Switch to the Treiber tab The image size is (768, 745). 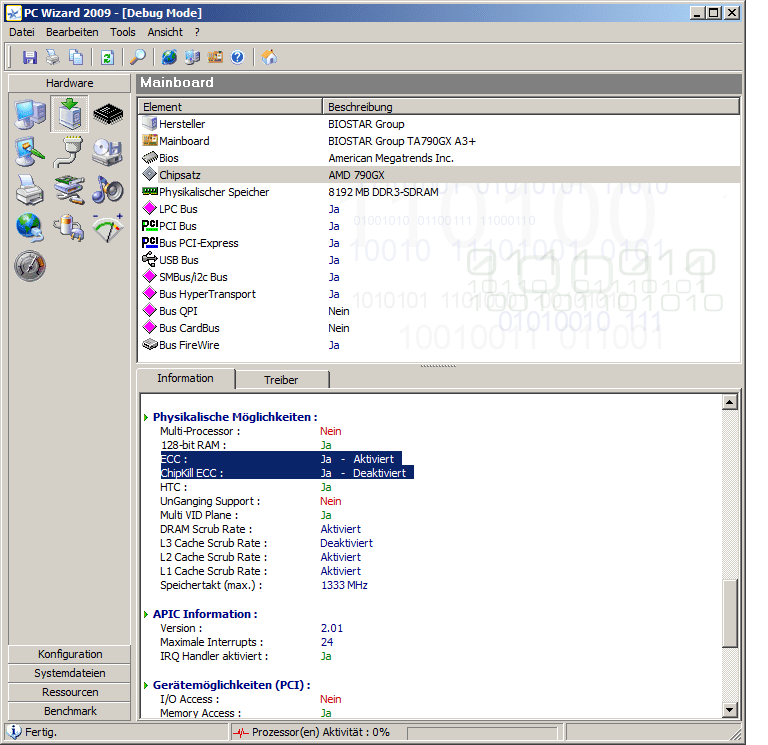(281, 380)
